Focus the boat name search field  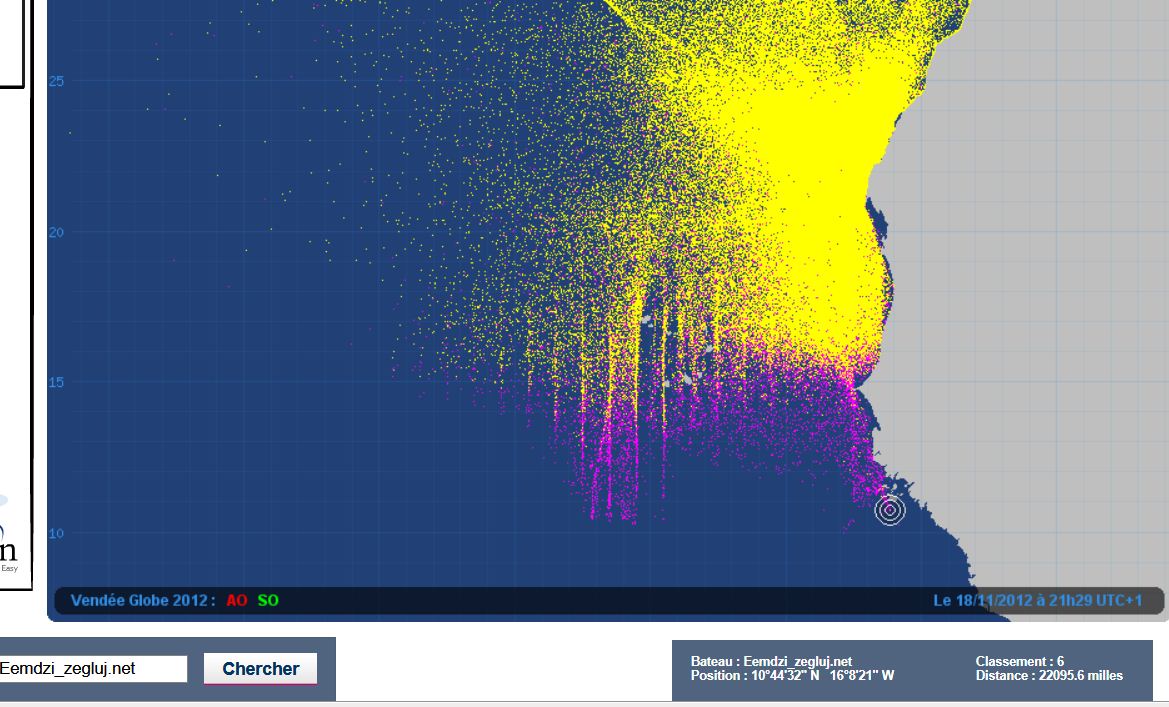pos(92,669)
